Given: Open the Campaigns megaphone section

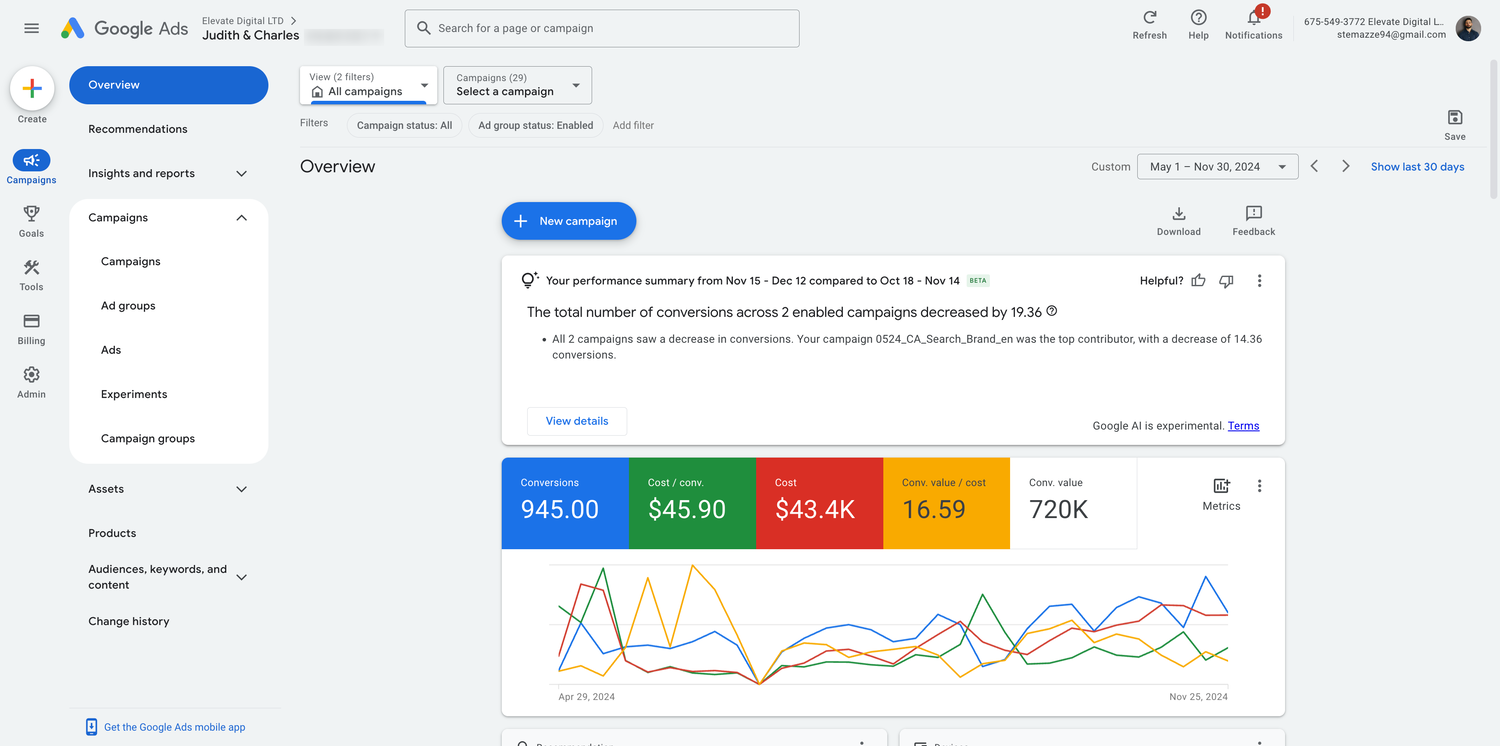Looking at the screenshot, I should coord(32,167).
